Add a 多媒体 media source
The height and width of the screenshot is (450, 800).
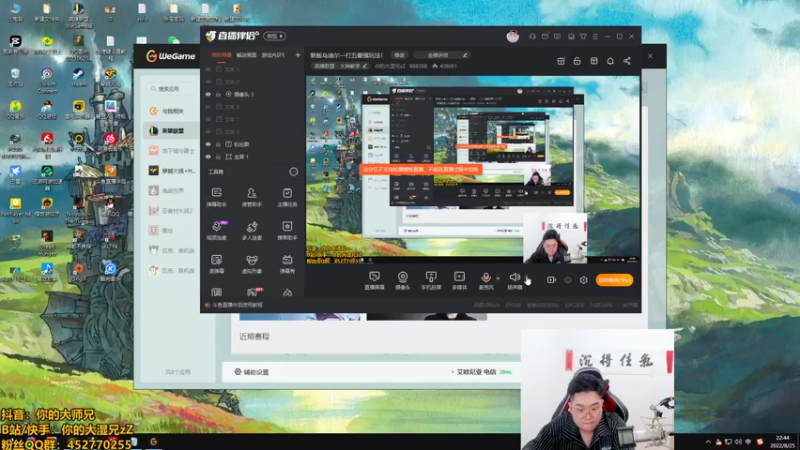tap(459, 280)
